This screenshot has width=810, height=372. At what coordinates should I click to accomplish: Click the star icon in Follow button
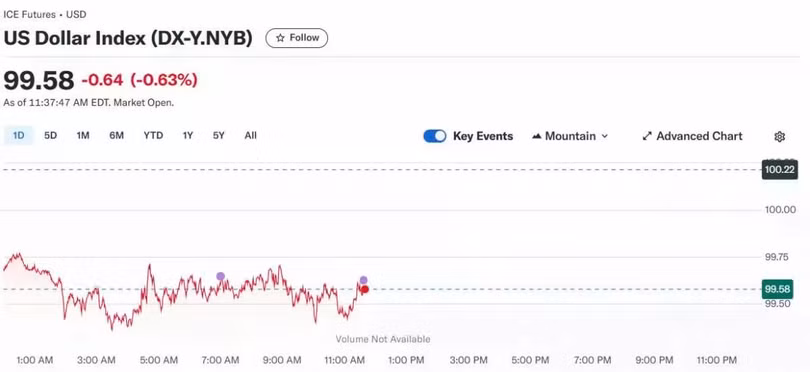281,38
